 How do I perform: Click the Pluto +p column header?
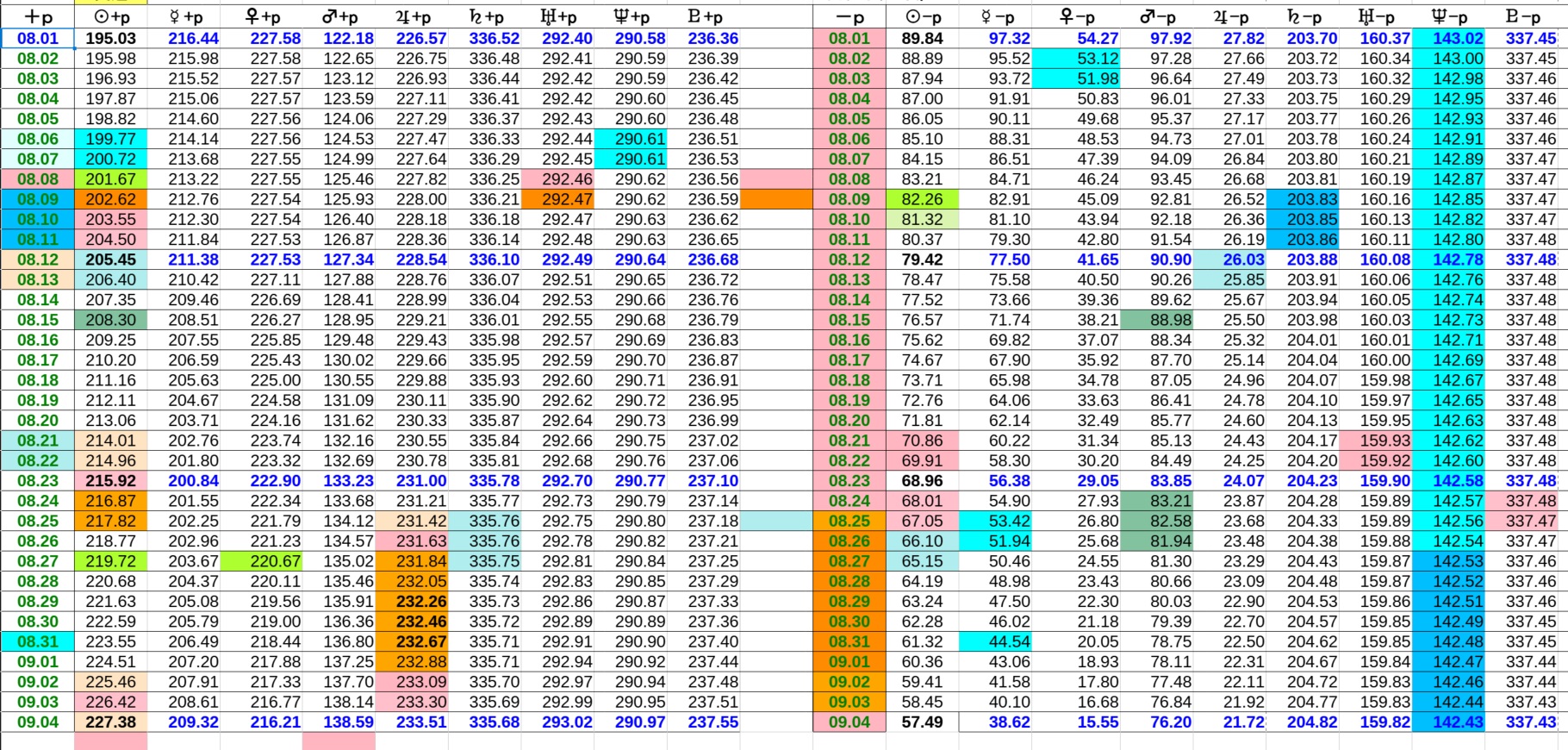[705, 17]
